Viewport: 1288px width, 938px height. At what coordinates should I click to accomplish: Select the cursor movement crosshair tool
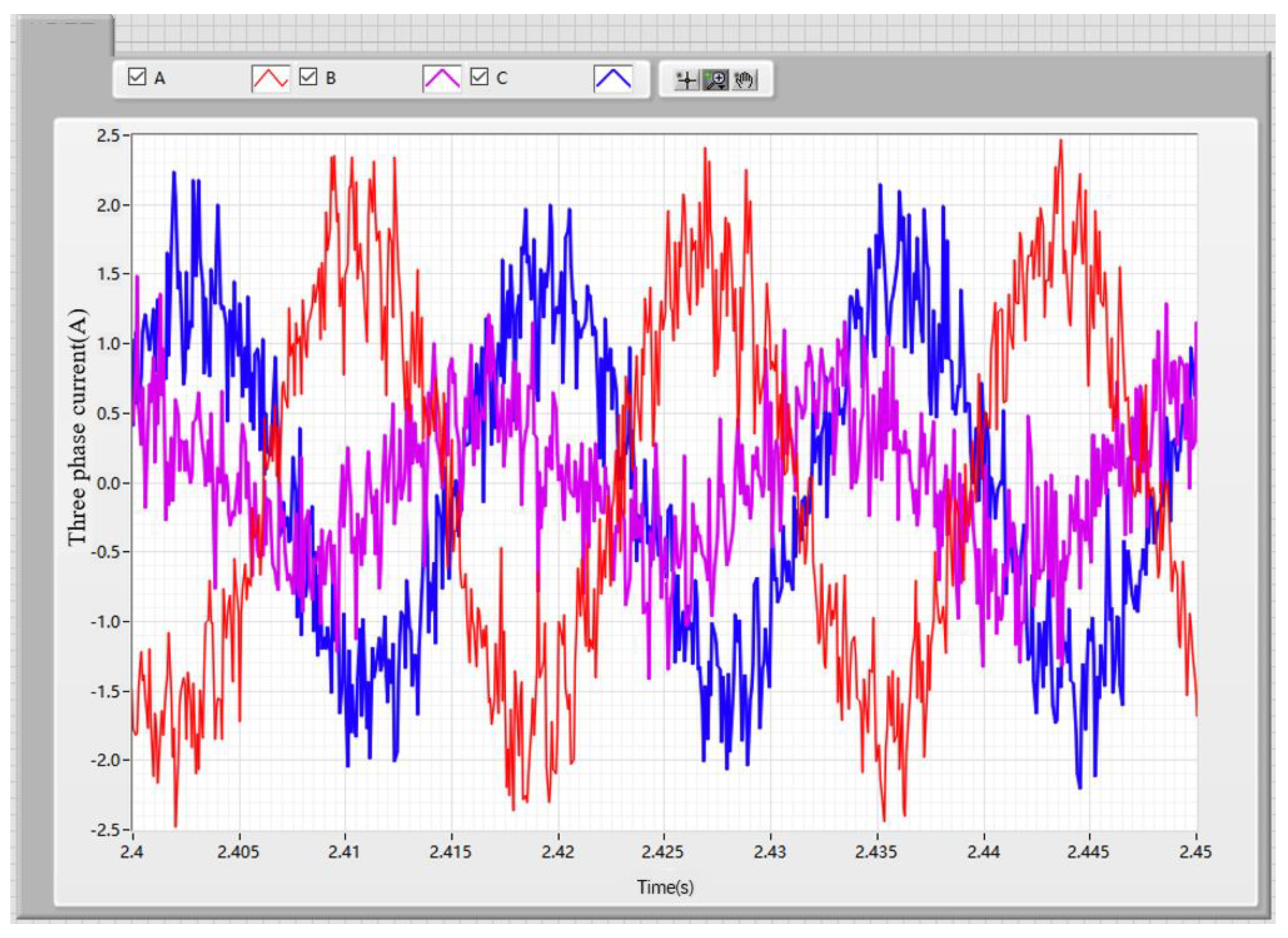click(x=687, y=80)
